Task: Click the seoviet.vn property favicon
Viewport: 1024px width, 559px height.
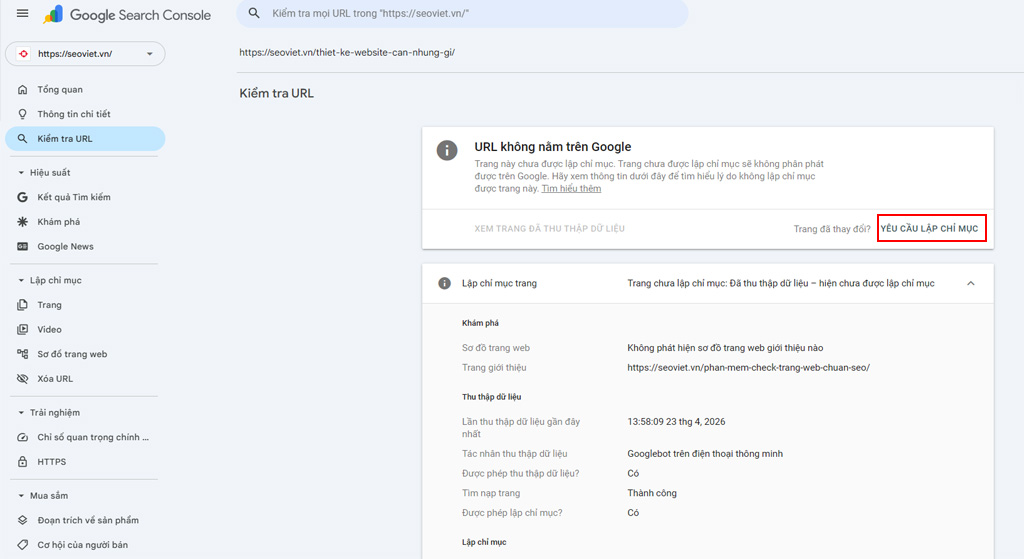Action: coord(24,54)
